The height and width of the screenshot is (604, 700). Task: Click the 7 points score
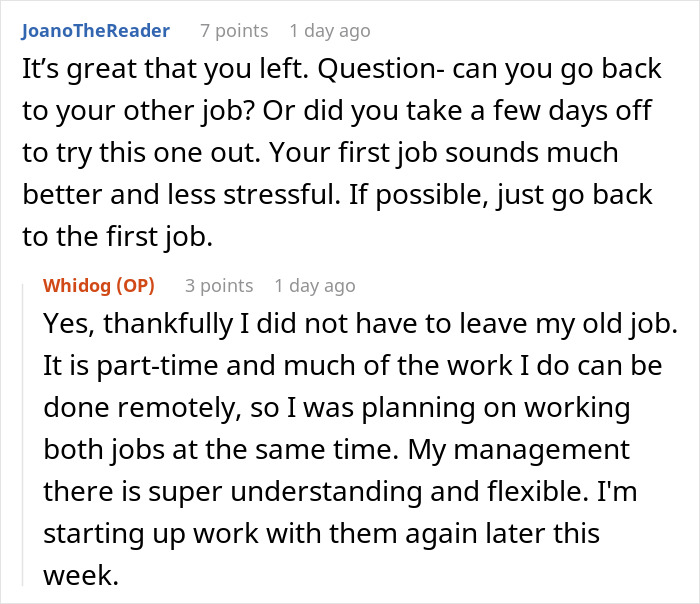[233, 31]
